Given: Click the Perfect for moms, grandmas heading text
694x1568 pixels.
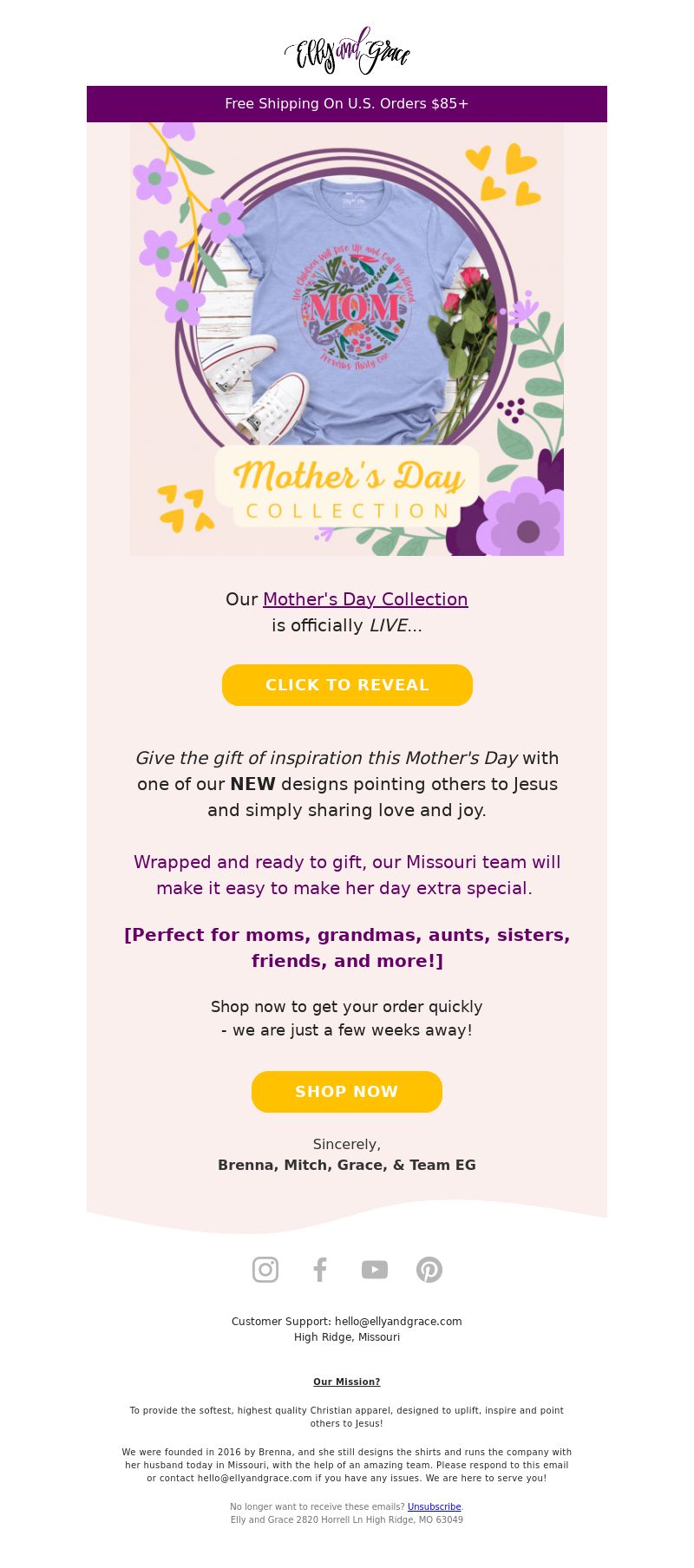Looking at the screenshot, I should (347, 948).
